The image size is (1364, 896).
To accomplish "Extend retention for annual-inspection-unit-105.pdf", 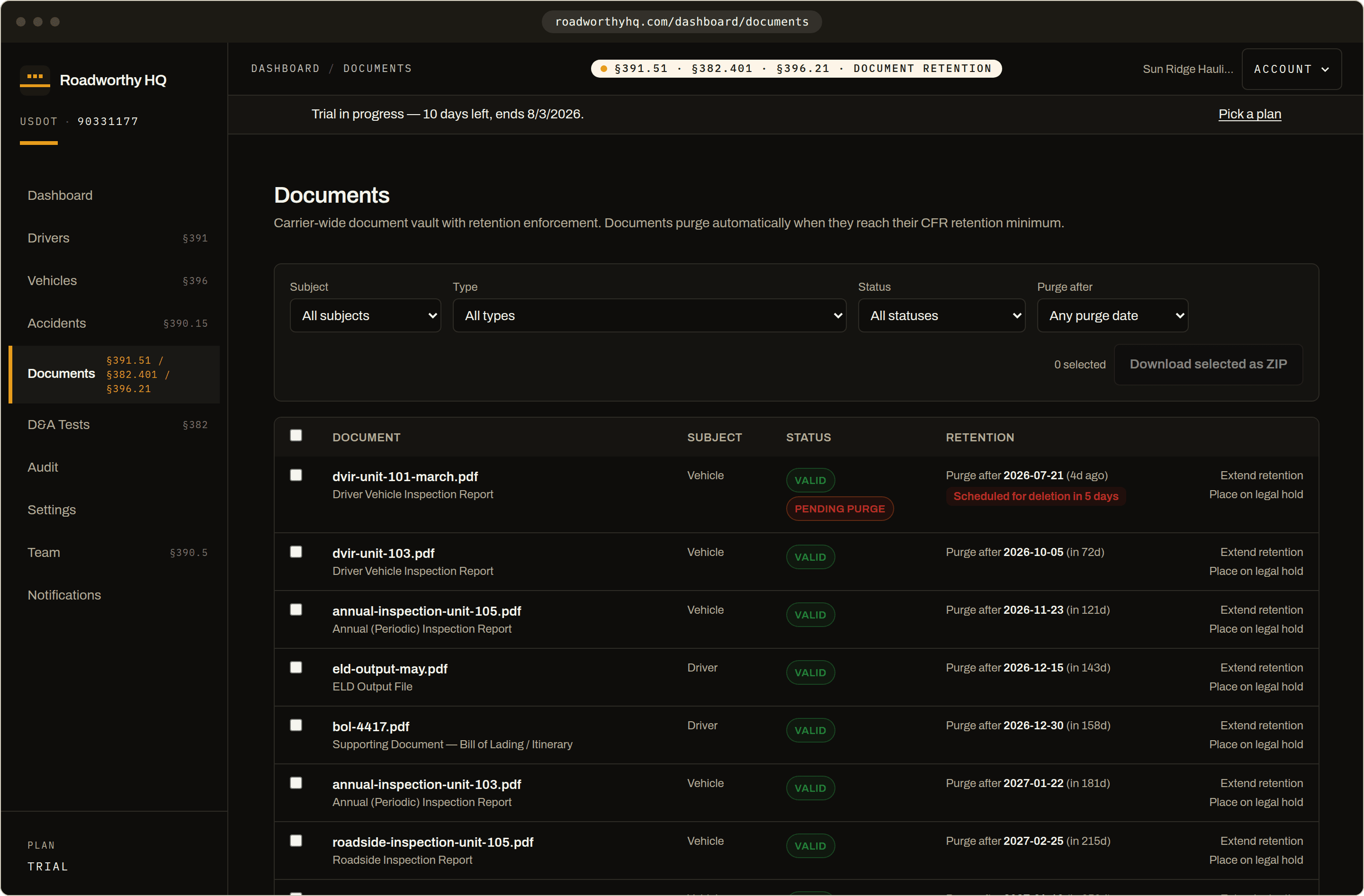I will pyautogui.click(x=1261, y=610).
